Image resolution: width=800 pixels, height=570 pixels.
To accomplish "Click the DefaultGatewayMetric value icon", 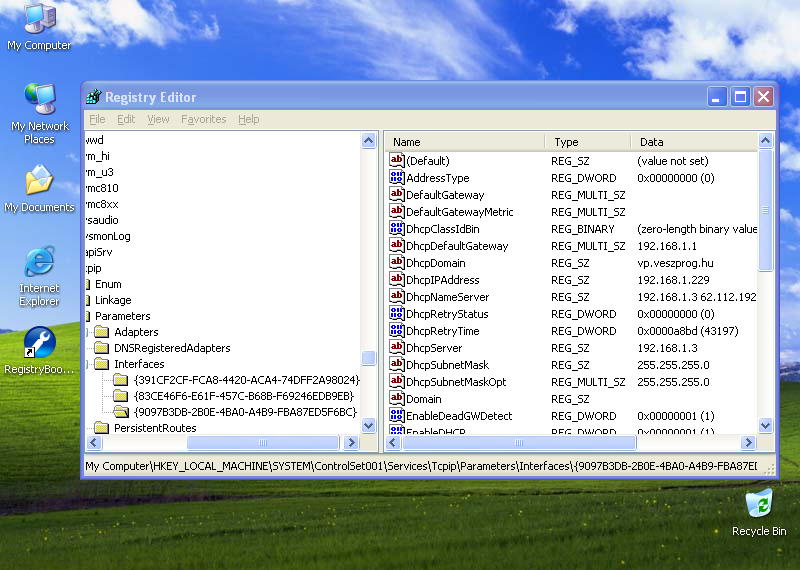I will coord(396,211).
